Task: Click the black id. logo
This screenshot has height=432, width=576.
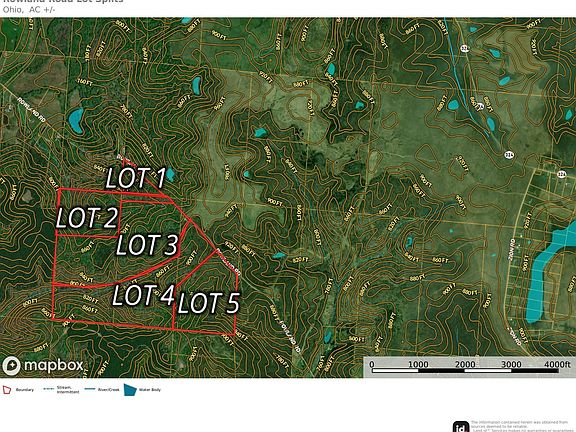Action: pos(461,426)
